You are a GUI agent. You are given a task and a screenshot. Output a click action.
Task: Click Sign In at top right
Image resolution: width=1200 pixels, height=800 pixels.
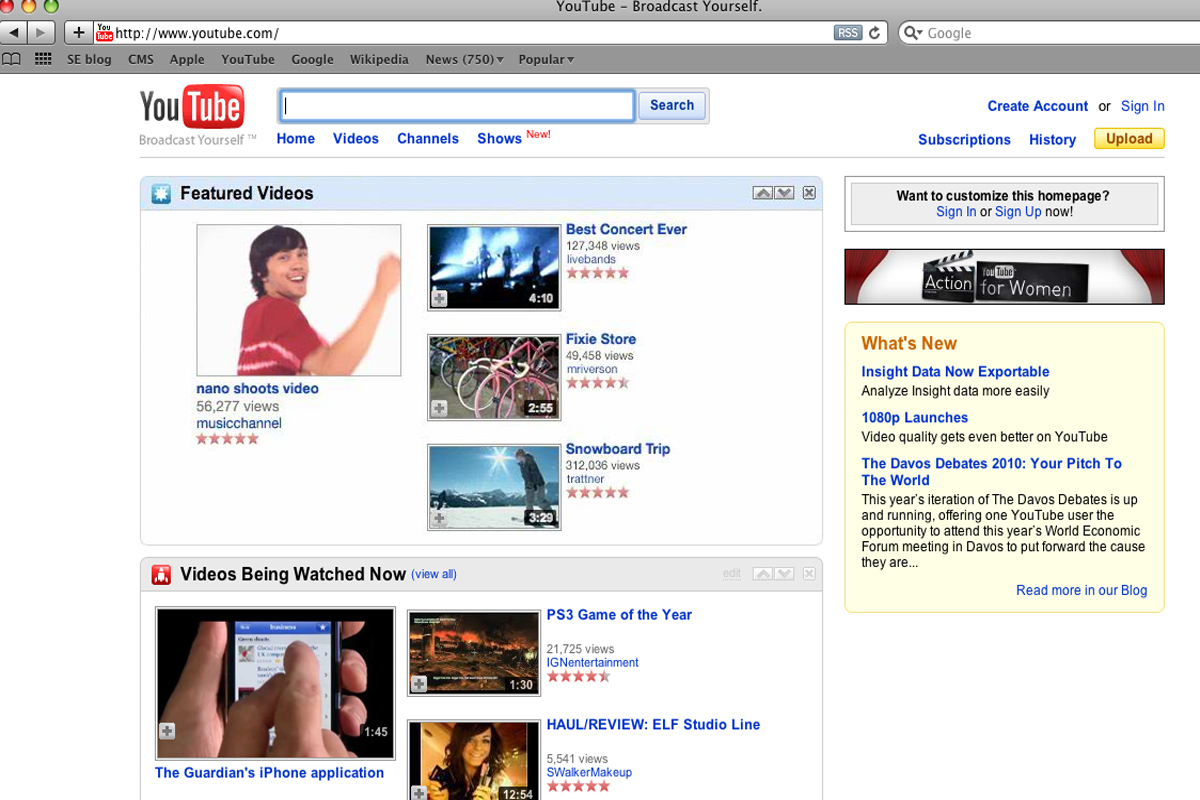1143,106
